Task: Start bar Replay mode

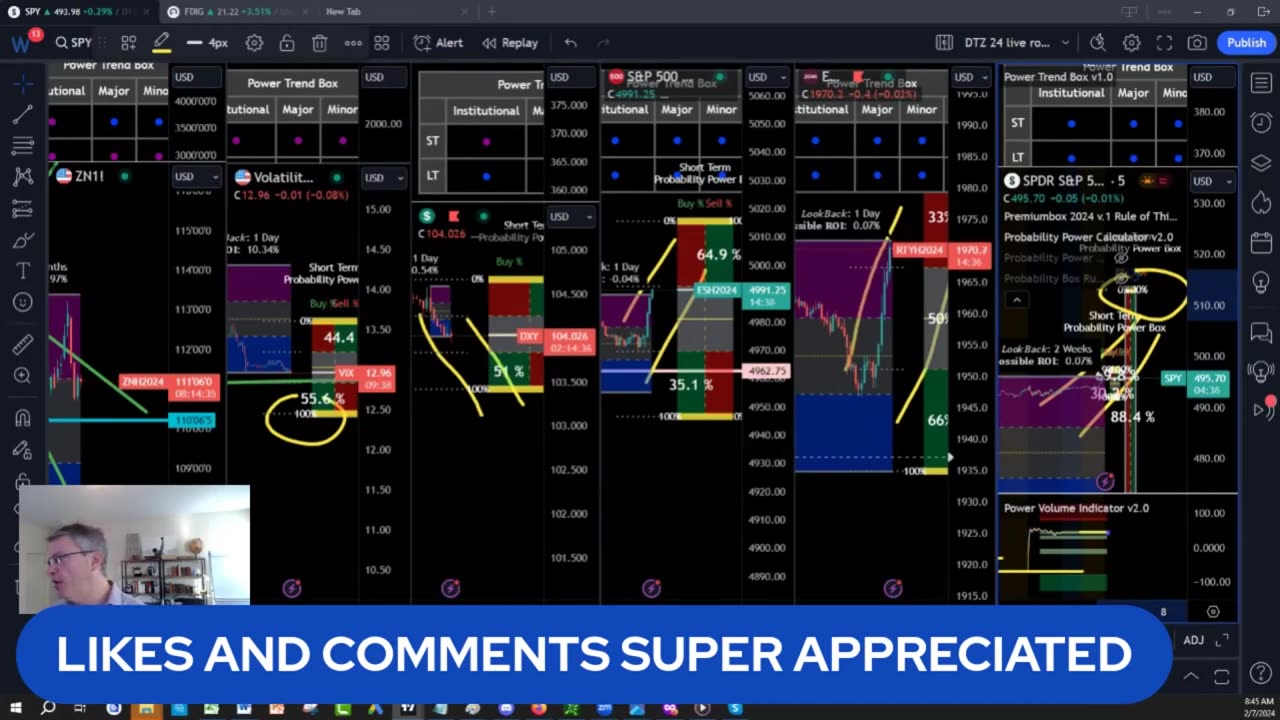Action: [510, 43]
